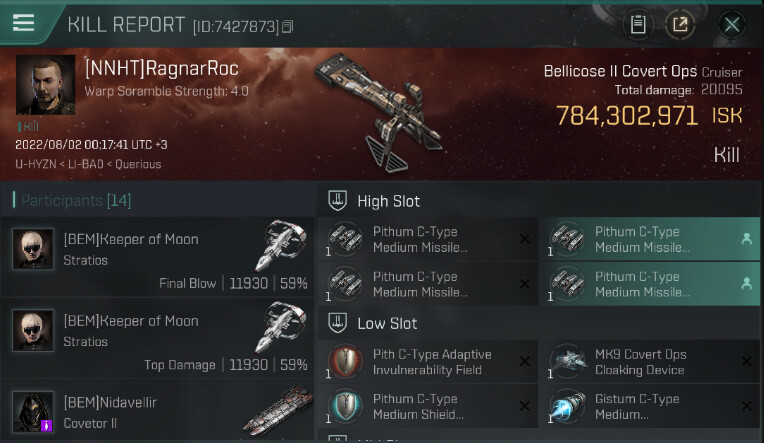Open RagnarRoc's character portrait
The height and width of the screenshot is (443, 764).
coord(45,84)
